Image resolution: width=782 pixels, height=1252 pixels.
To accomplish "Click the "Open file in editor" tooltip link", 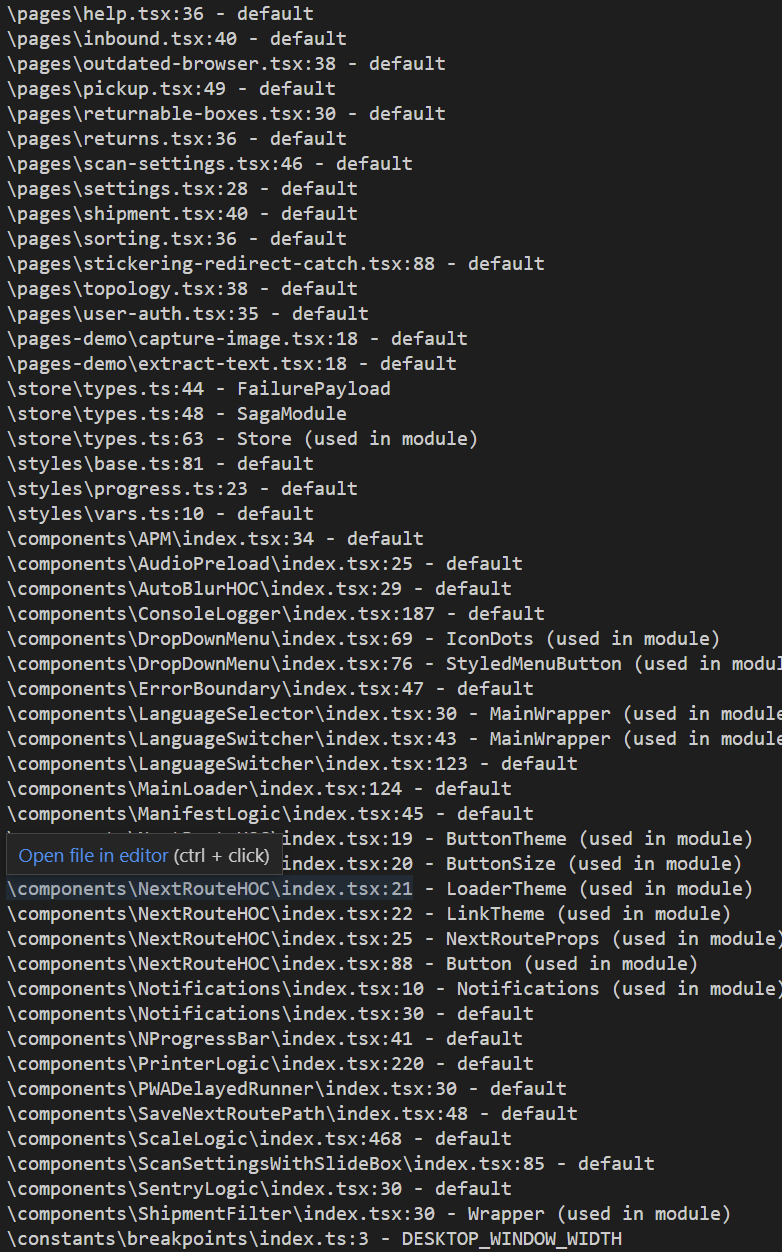I will (94, 856).
